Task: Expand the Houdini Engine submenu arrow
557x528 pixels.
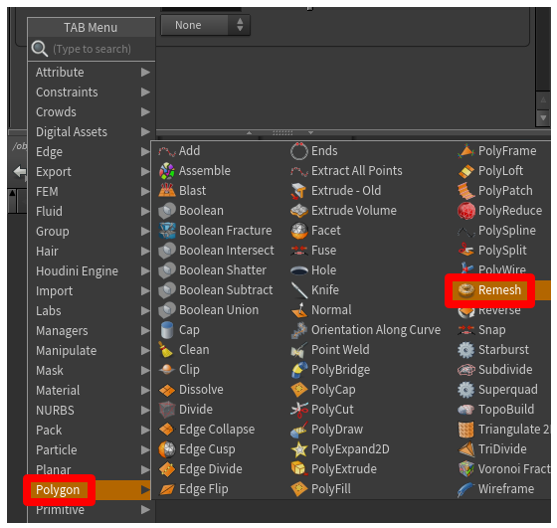Action: pyautogui.click(x=145, y=271)
